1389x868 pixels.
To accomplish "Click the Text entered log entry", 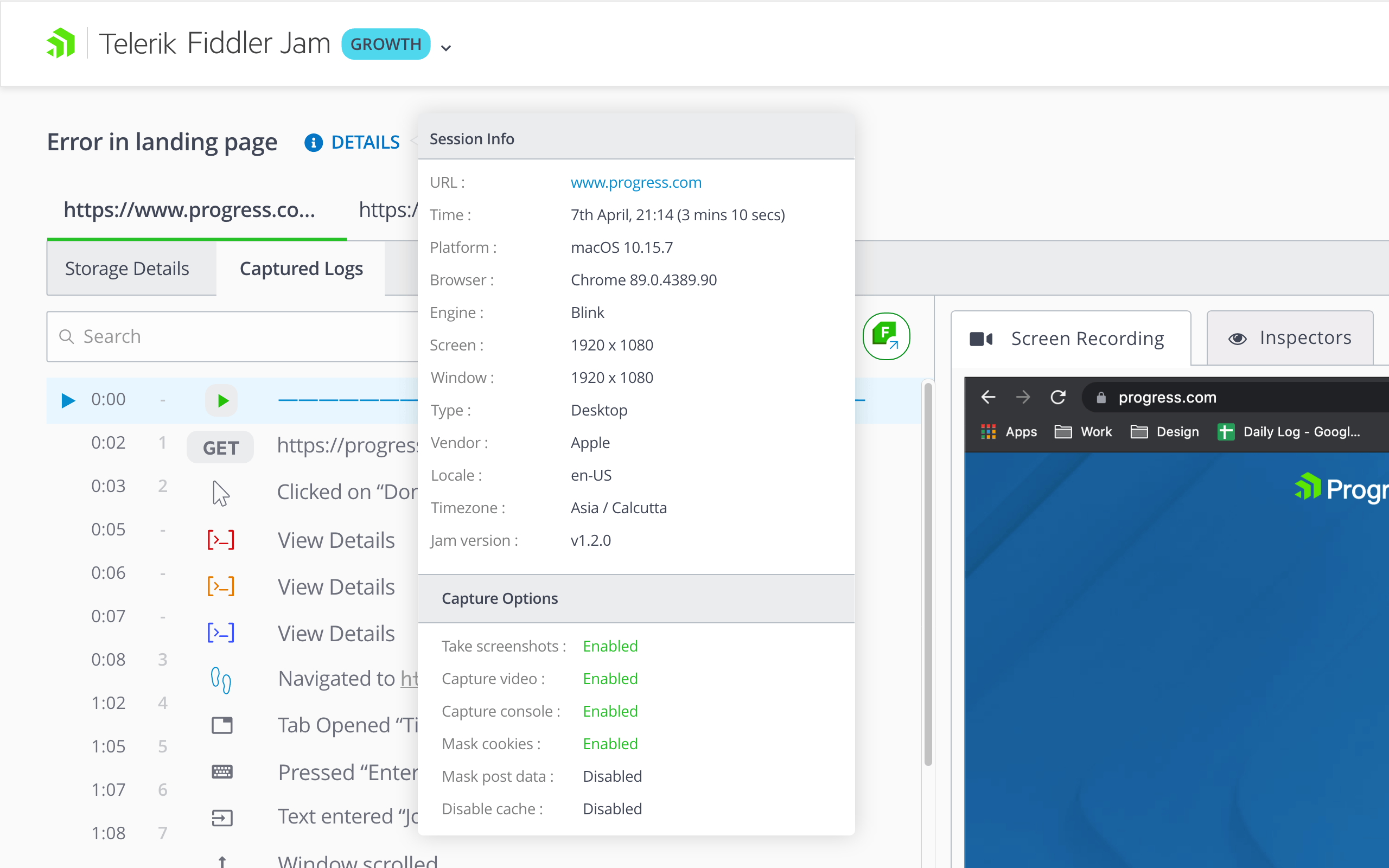I will click(348, 816).
